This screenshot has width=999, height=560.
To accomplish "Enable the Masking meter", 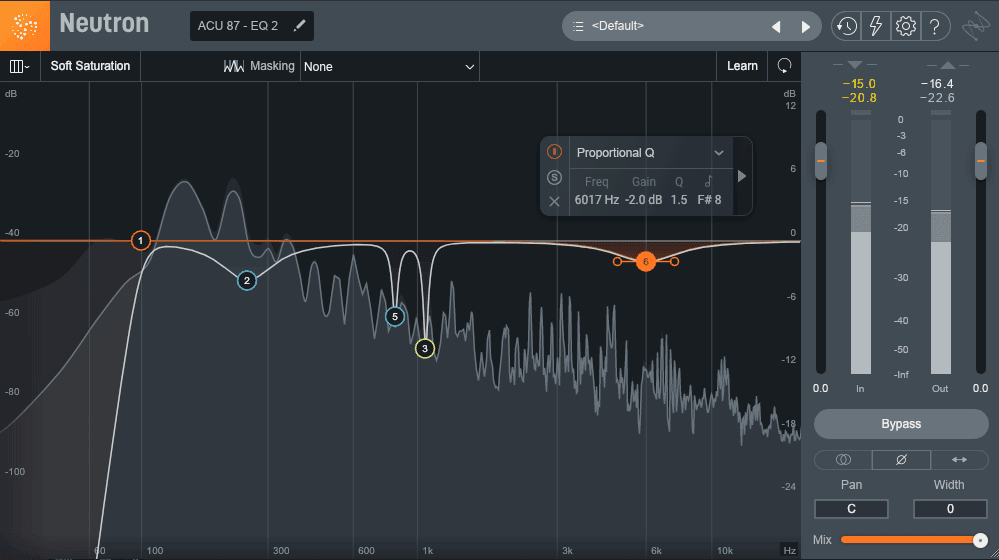I will coord(259,66).
